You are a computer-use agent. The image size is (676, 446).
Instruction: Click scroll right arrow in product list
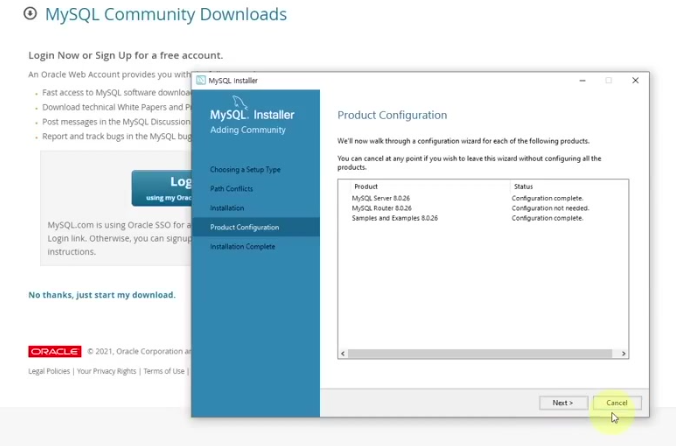623,353
